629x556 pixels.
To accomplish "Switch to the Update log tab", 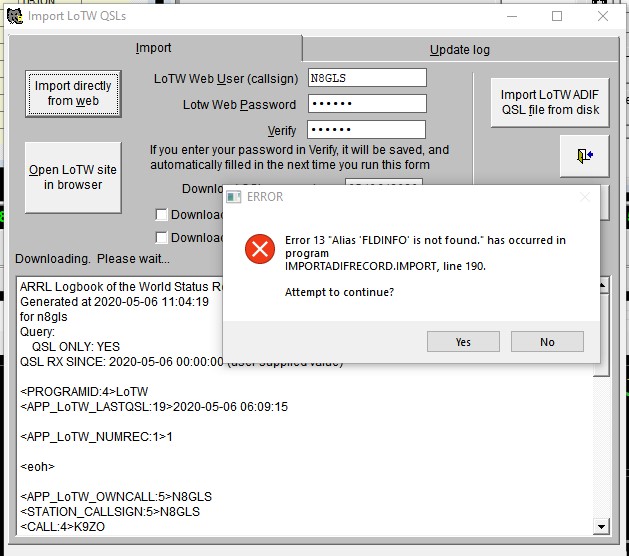I will pos(460,50).
